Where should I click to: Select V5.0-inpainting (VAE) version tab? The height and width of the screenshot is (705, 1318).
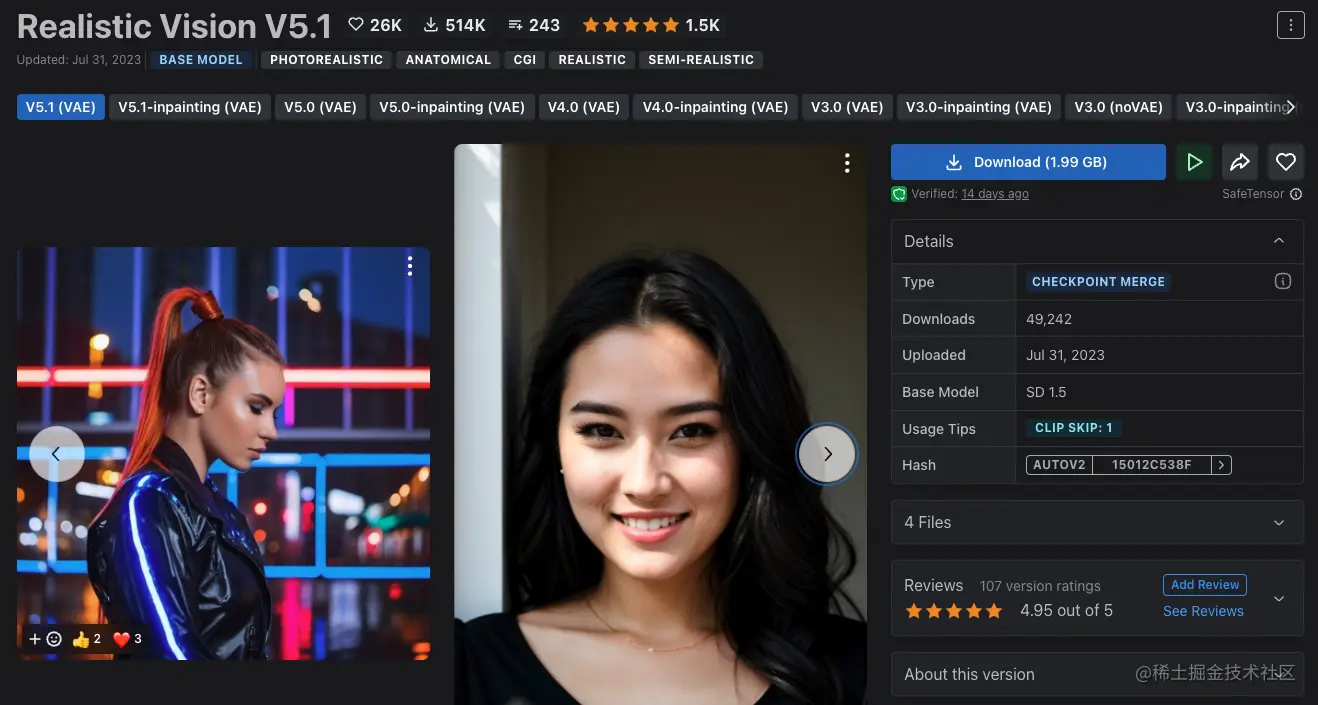[452, 107]
